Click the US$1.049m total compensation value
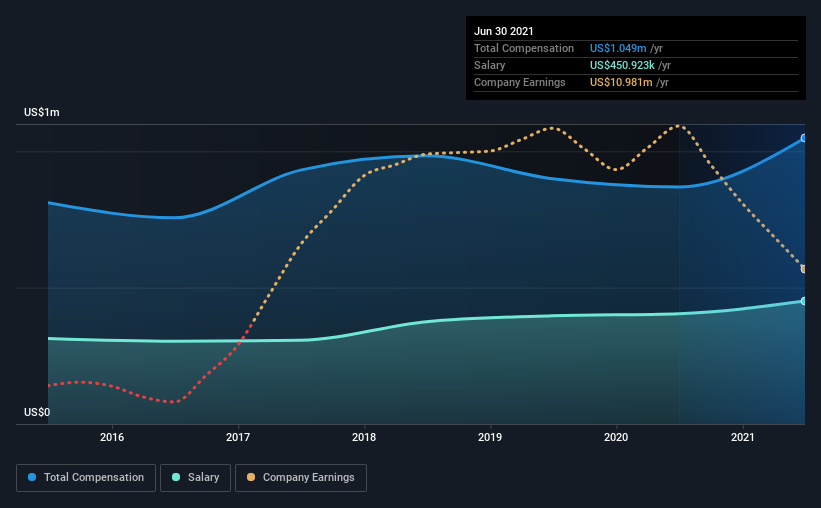The image size is (821, 508). (x=618, y=48)
